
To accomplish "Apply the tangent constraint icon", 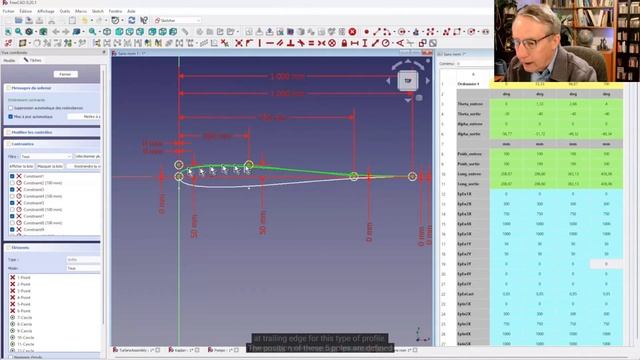I will pos(301,43).
